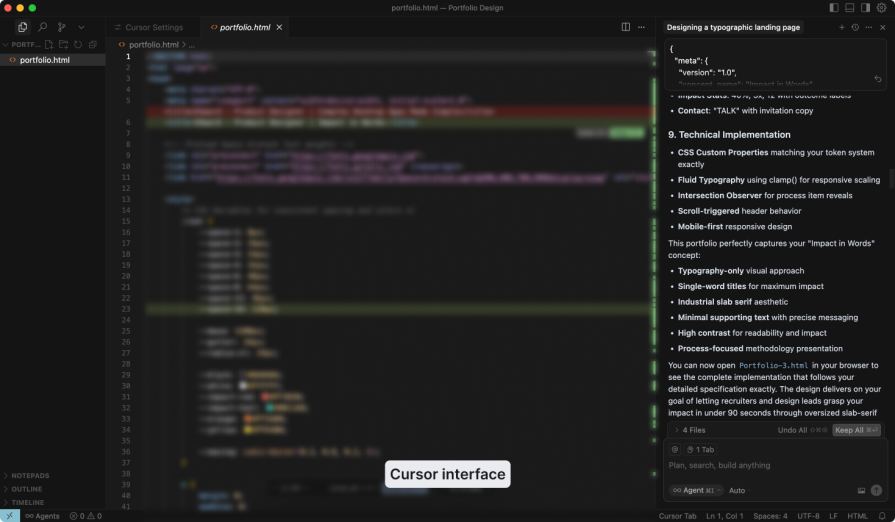Add context with the @ button
Screen dimensions: 895x522
675,450
